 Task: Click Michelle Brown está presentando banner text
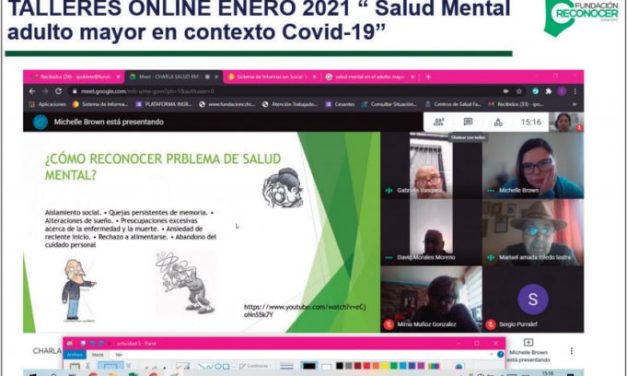[x=109, y=122]
